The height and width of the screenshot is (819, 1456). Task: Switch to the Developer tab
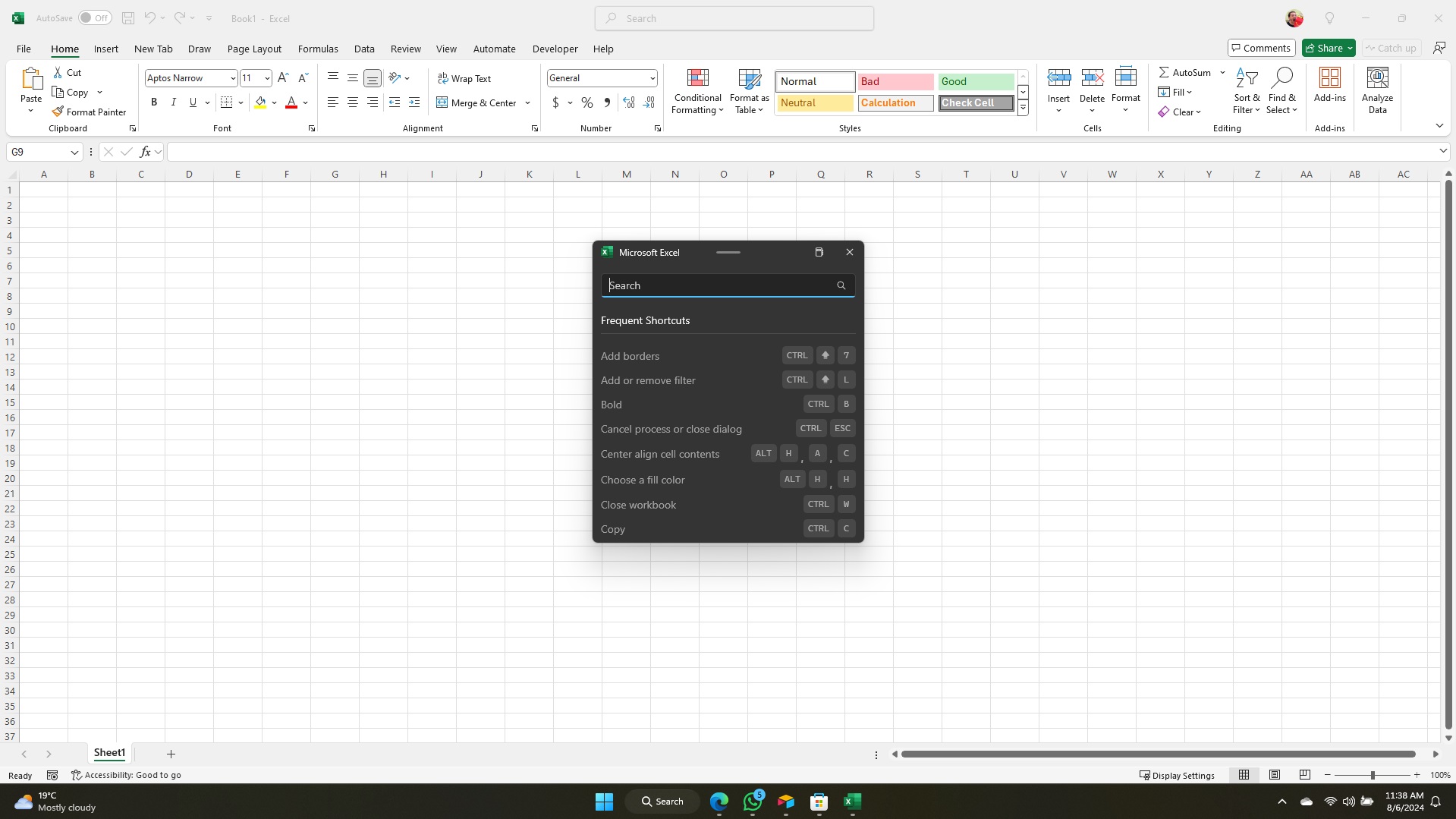[x=555, y=49]
